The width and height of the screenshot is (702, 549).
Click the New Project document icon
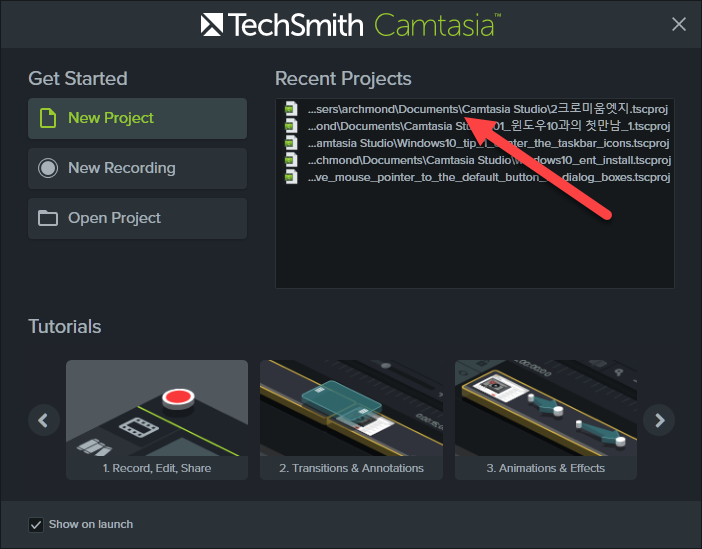click(48, 118)
